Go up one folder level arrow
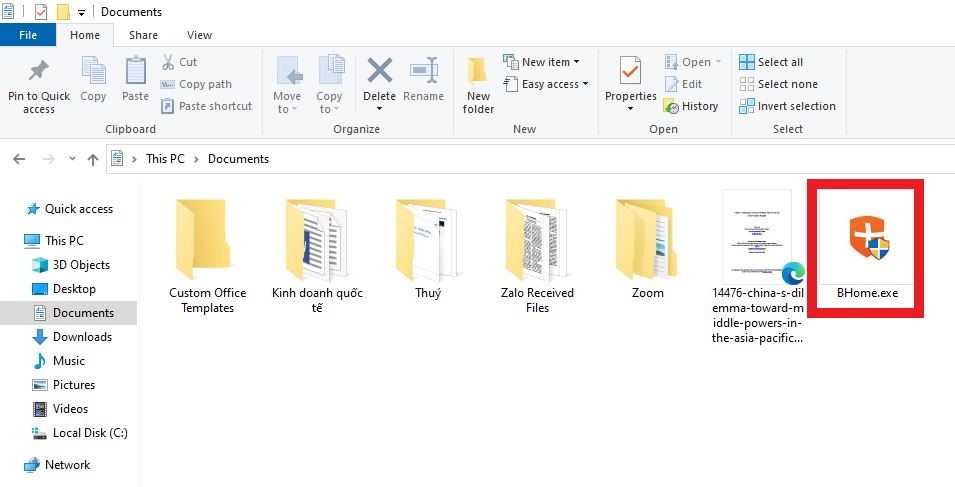This screenshot has width=955, height=487. click(x=93, y=159)
